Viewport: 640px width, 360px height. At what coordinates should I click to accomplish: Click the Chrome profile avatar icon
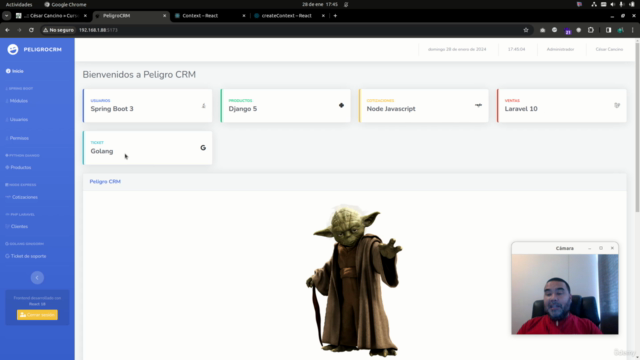(620, 30)
